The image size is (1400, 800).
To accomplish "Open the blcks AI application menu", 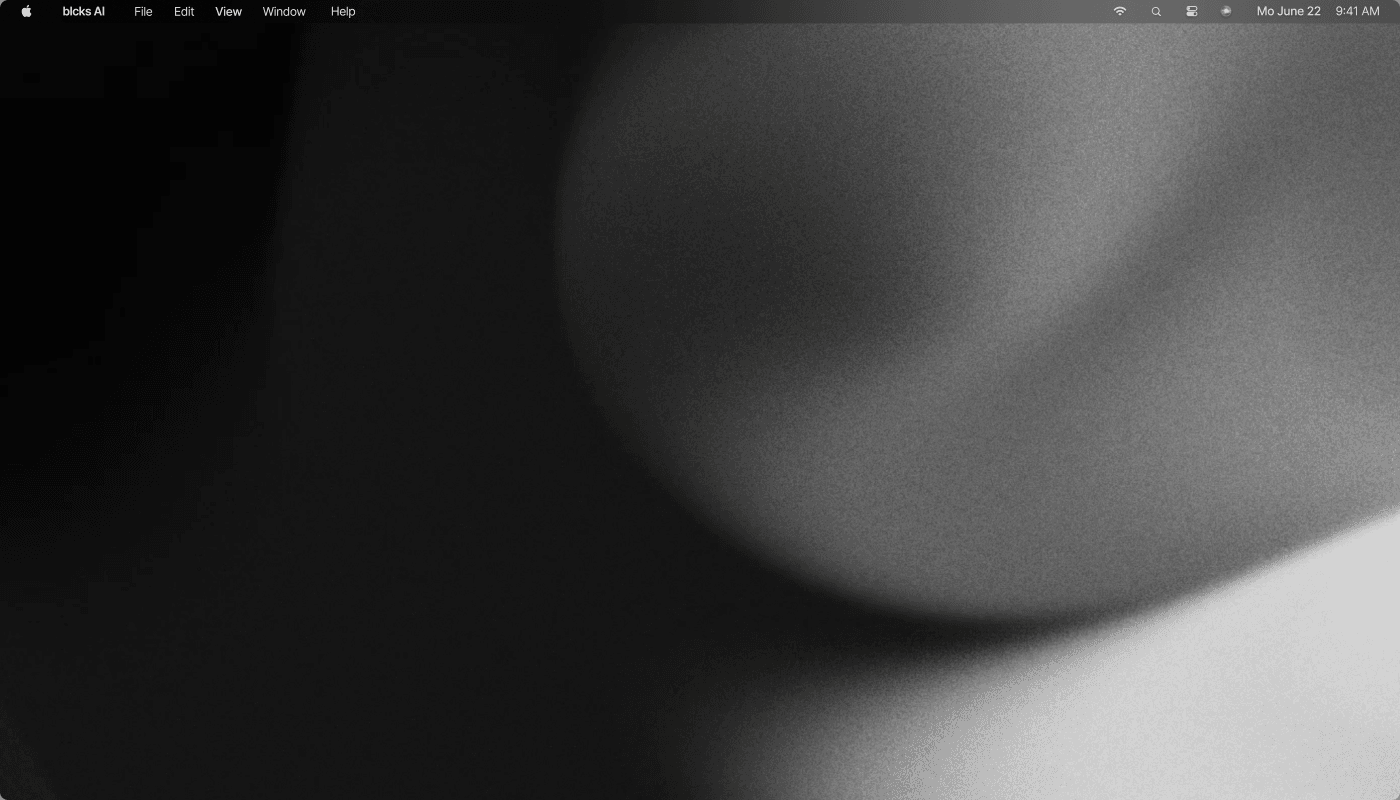I will click(83, 11).
